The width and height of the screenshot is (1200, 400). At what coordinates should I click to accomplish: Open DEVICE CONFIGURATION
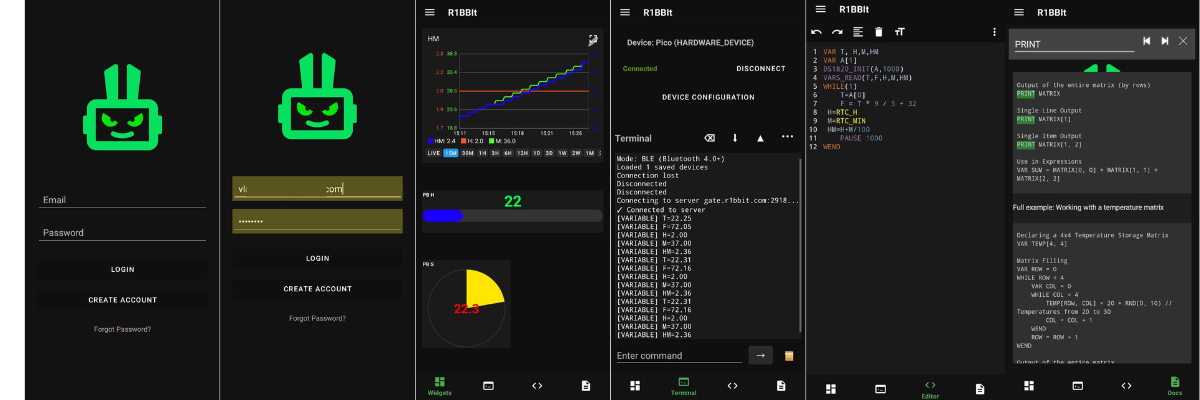(708, 97)
